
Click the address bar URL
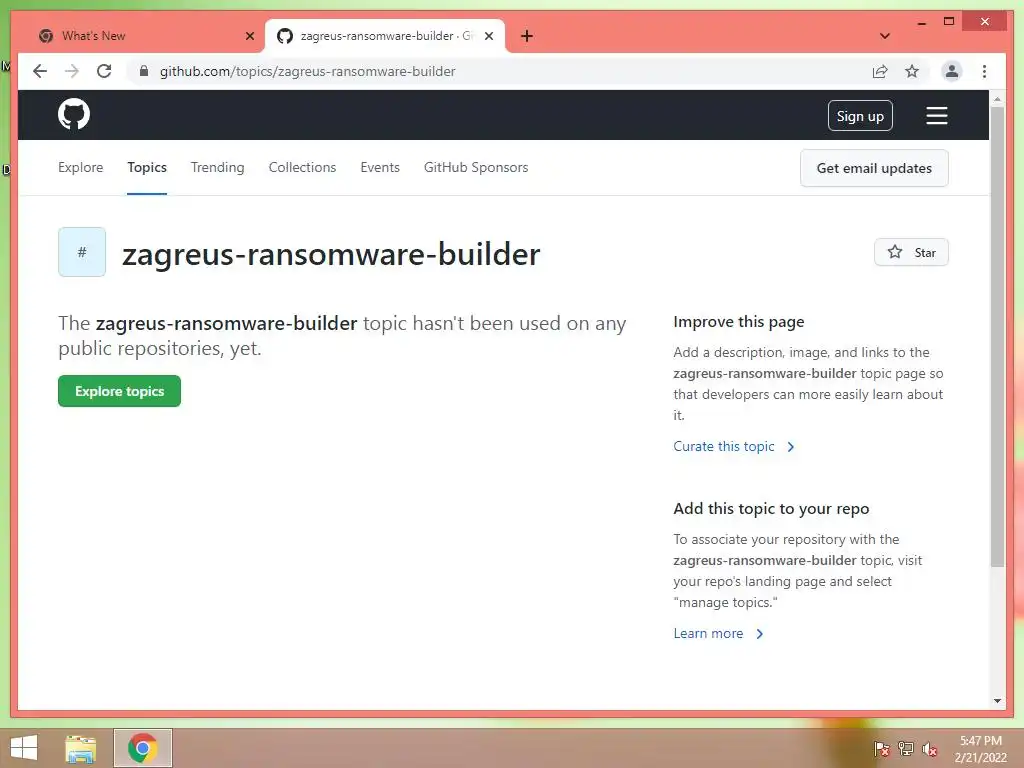click(308, 71)
